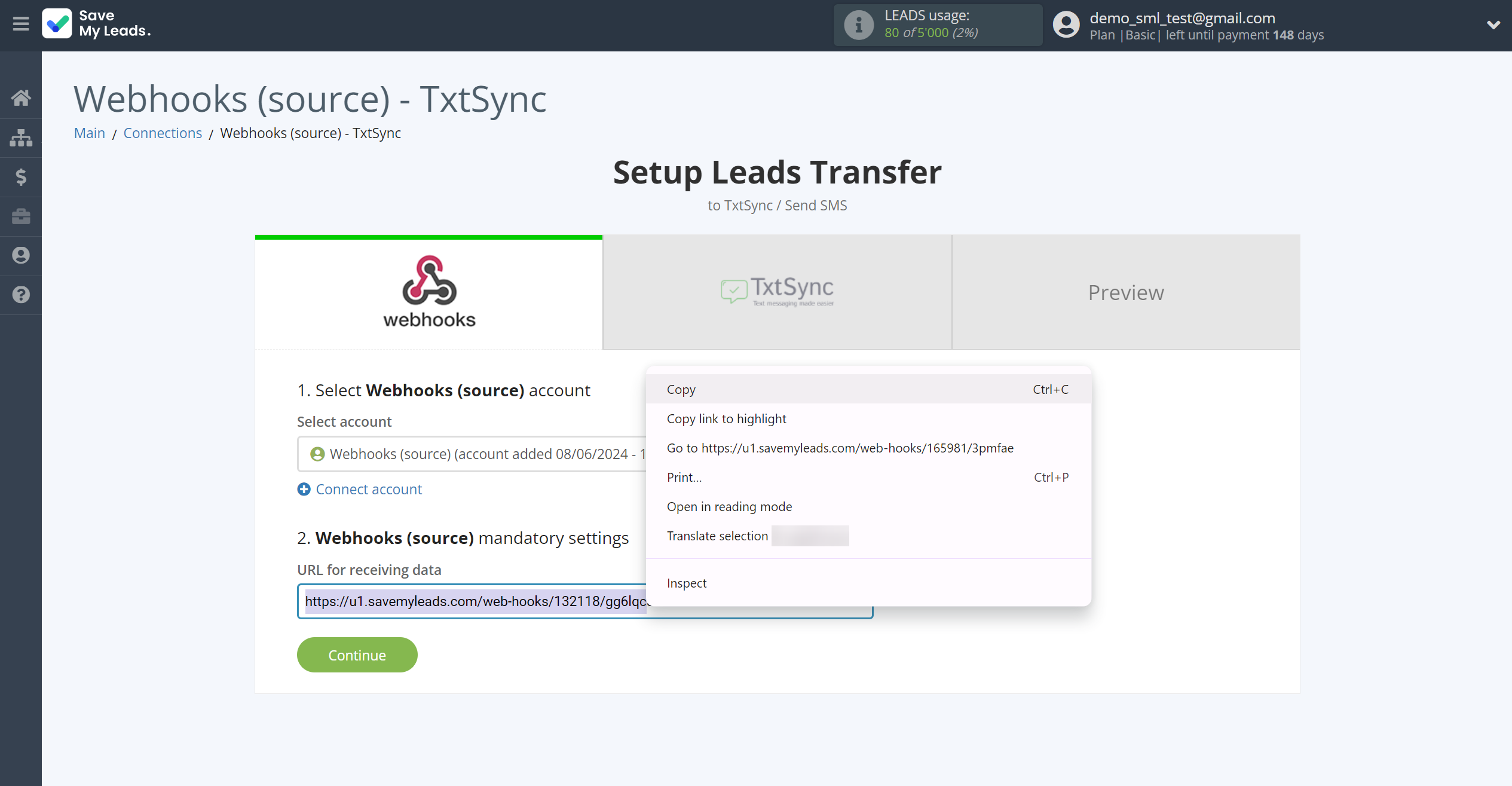This screenshot has height=786, width=1512.
Task: Click the LEADS usage info icon
Action: [859, 25]
